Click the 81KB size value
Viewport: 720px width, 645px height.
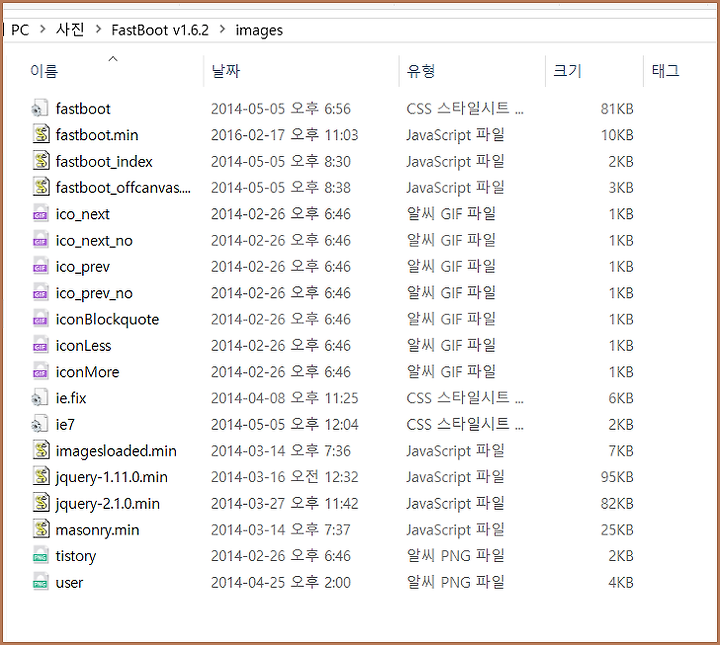click(617, 108)
